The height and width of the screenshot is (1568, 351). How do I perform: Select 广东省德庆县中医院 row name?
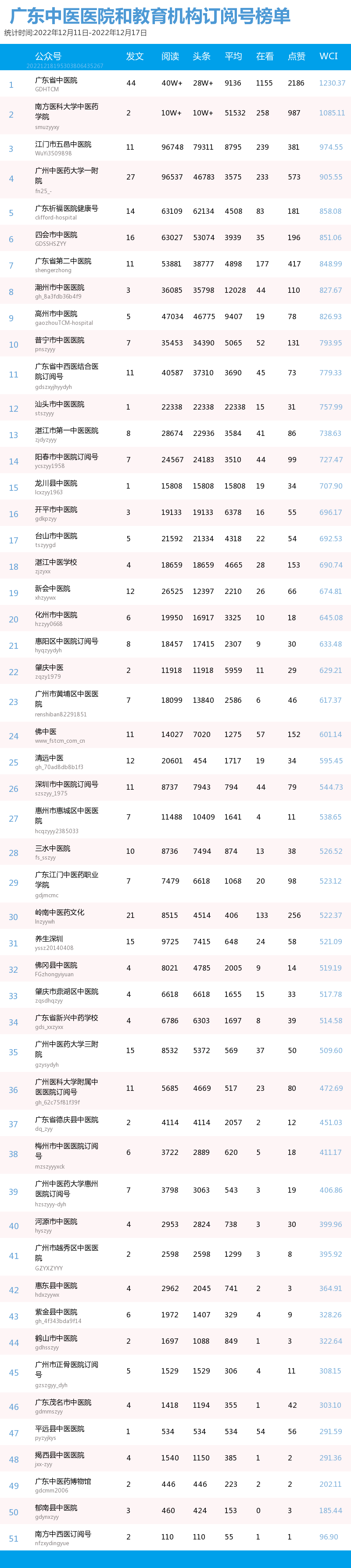tap(66, 1119)
